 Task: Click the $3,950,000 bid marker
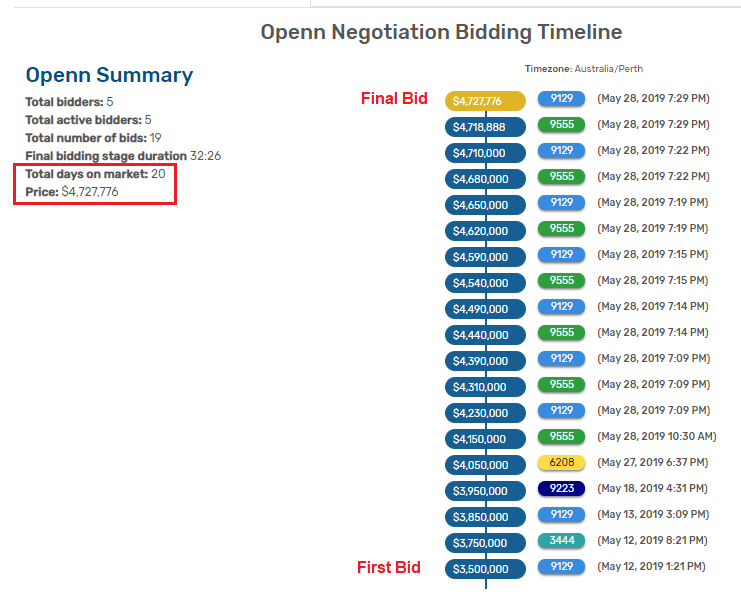pos(485,491)
